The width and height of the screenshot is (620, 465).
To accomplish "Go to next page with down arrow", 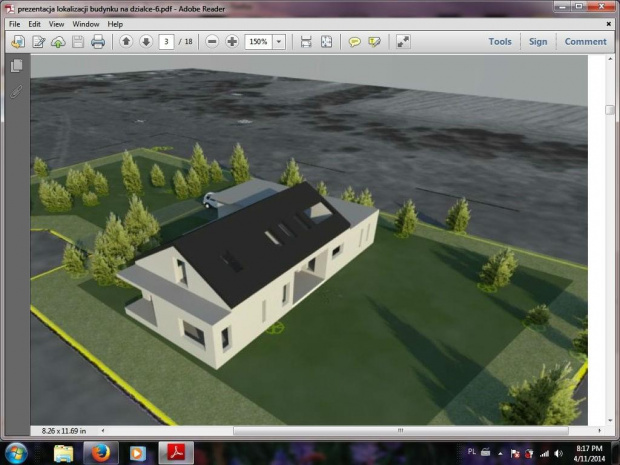I will pyautogui.click(x=146, y=42).
